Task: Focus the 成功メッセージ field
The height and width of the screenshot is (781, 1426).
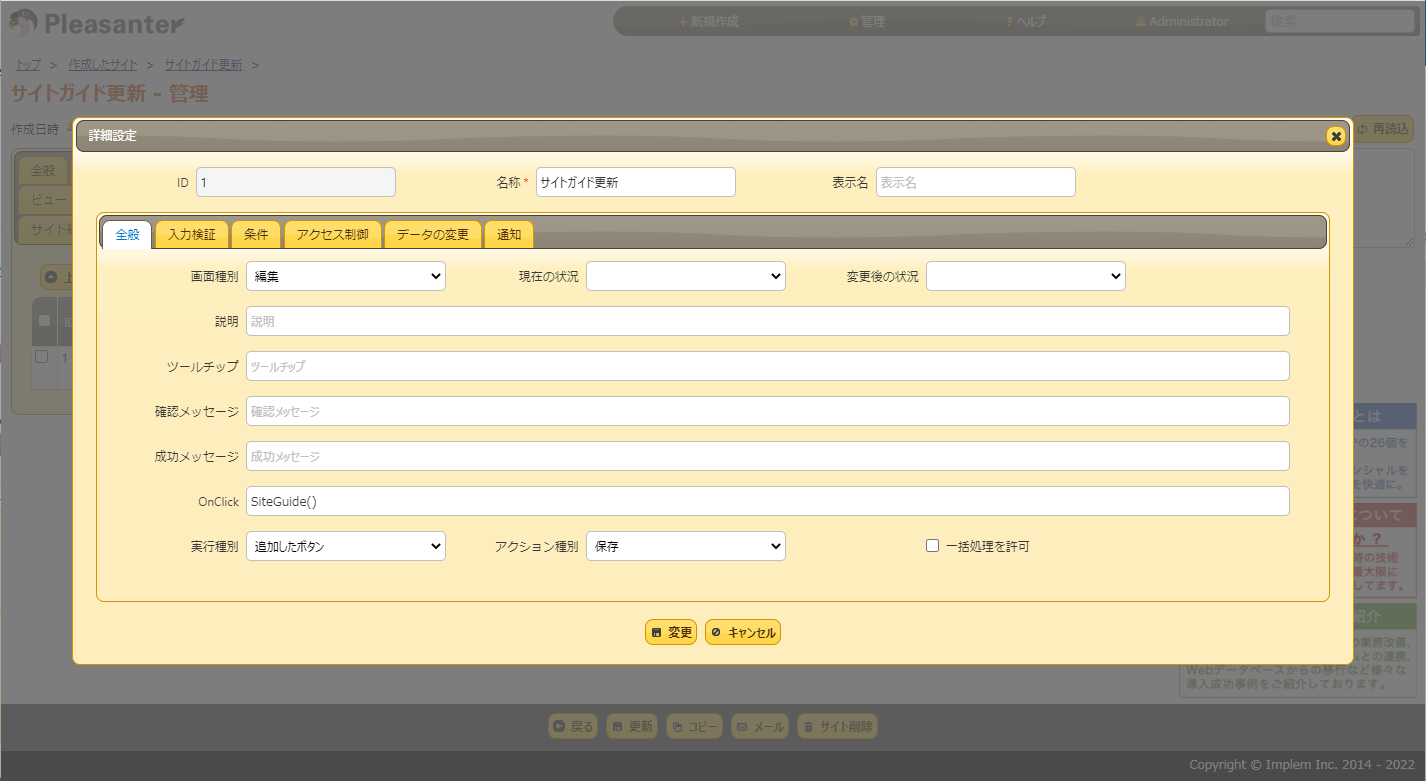Action: click(x=768, y=456)
